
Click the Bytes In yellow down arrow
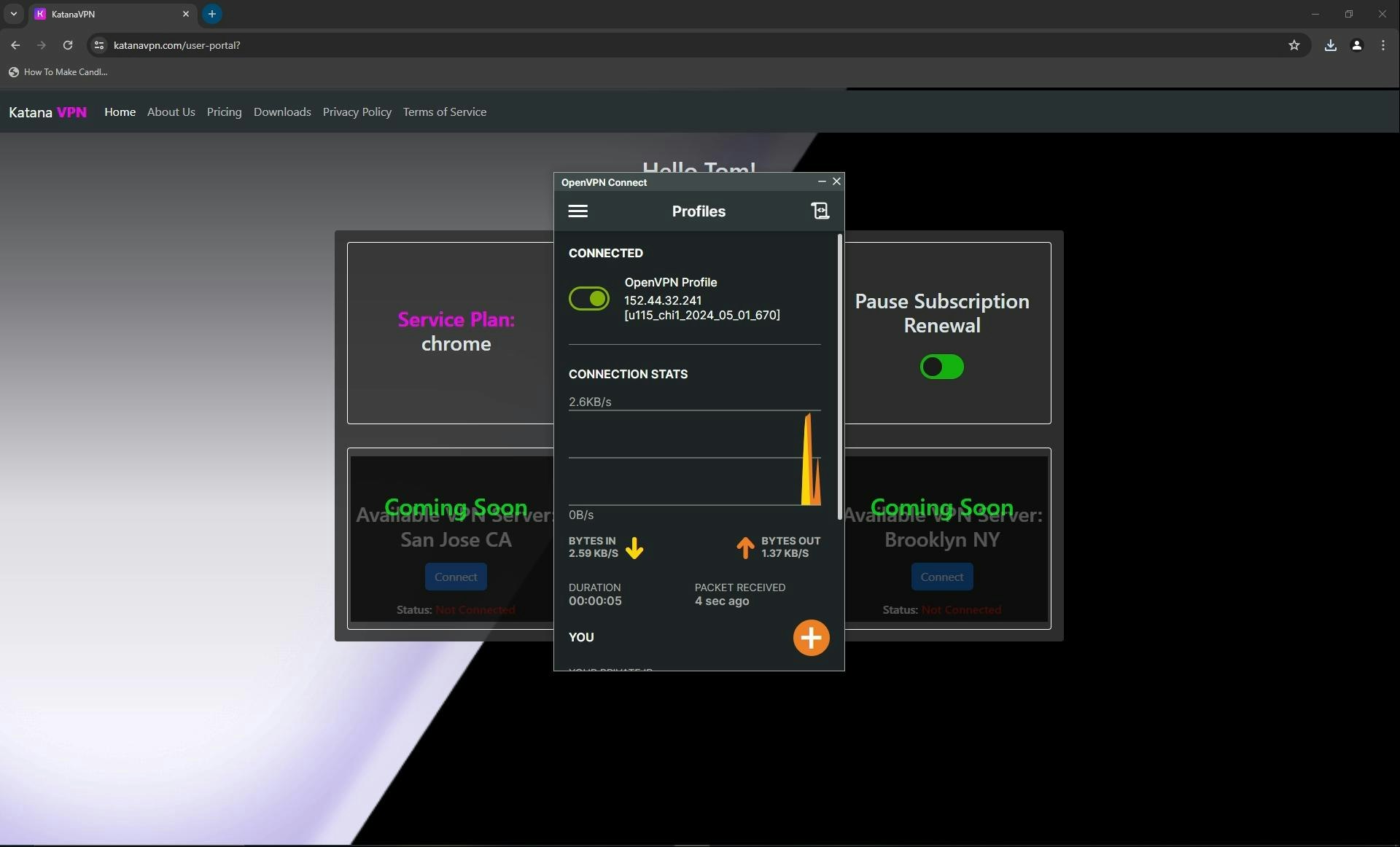pos(634,548)
